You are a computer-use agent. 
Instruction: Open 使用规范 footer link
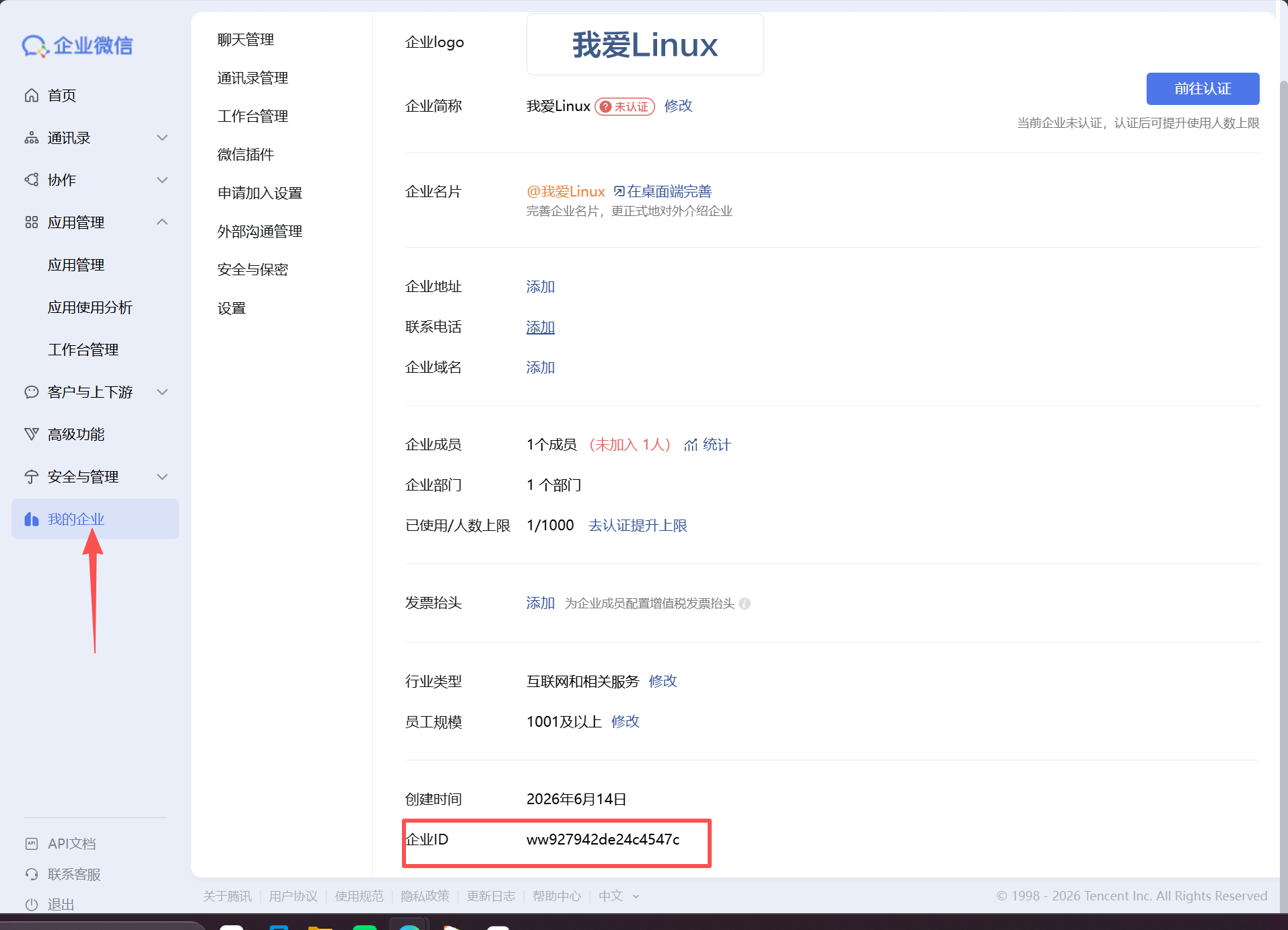pyautogui.click(x=360, y=896)
